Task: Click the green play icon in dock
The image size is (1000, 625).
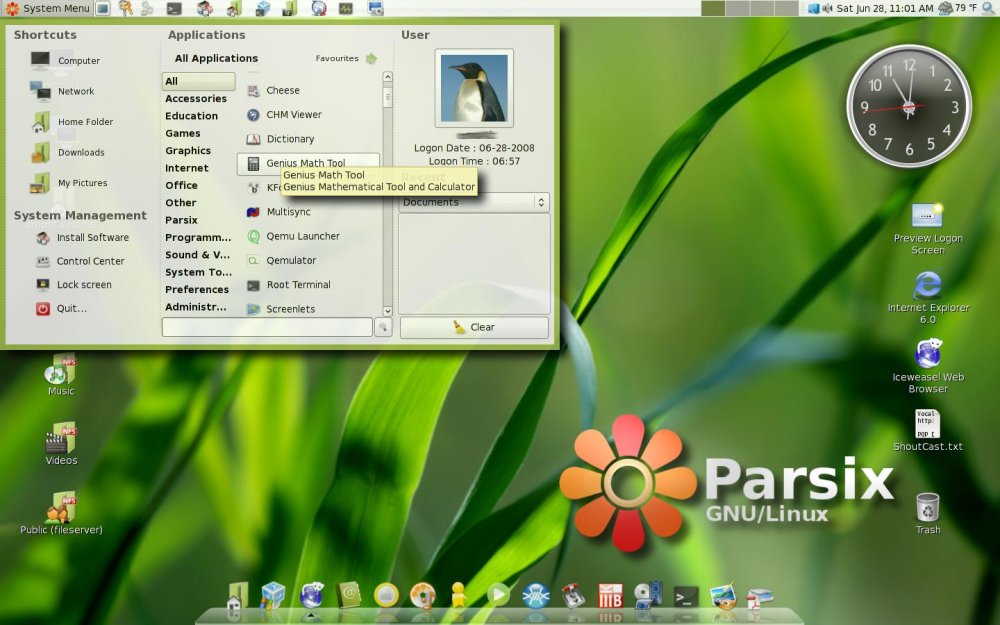Action: (498, 595)
